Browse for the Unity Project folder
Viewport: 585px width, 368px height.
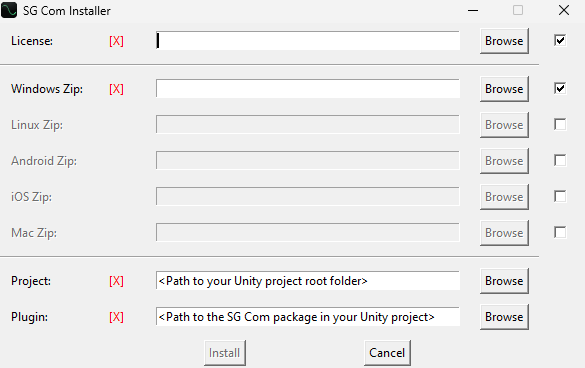(504, 281)
